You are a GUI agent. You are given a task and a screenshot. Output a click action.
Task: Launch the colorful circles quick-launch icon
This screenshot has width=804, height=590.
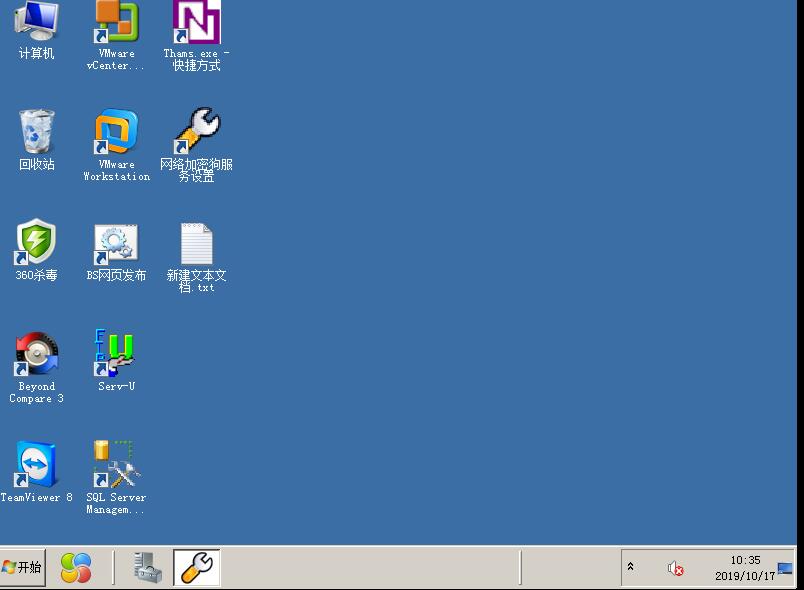[76, 567]
